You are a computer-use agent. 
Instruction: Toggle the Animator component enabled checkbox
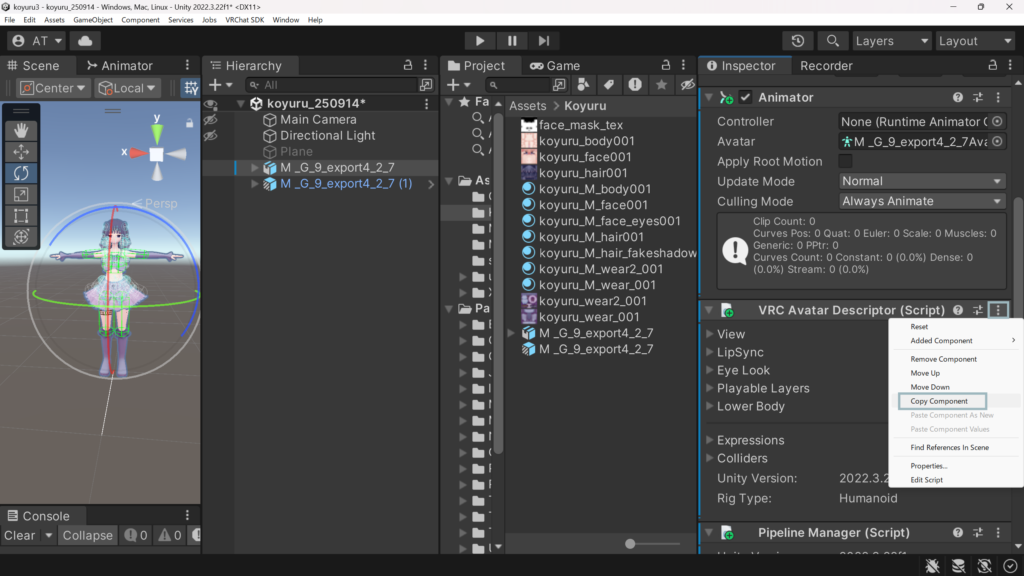pos(745,97)
